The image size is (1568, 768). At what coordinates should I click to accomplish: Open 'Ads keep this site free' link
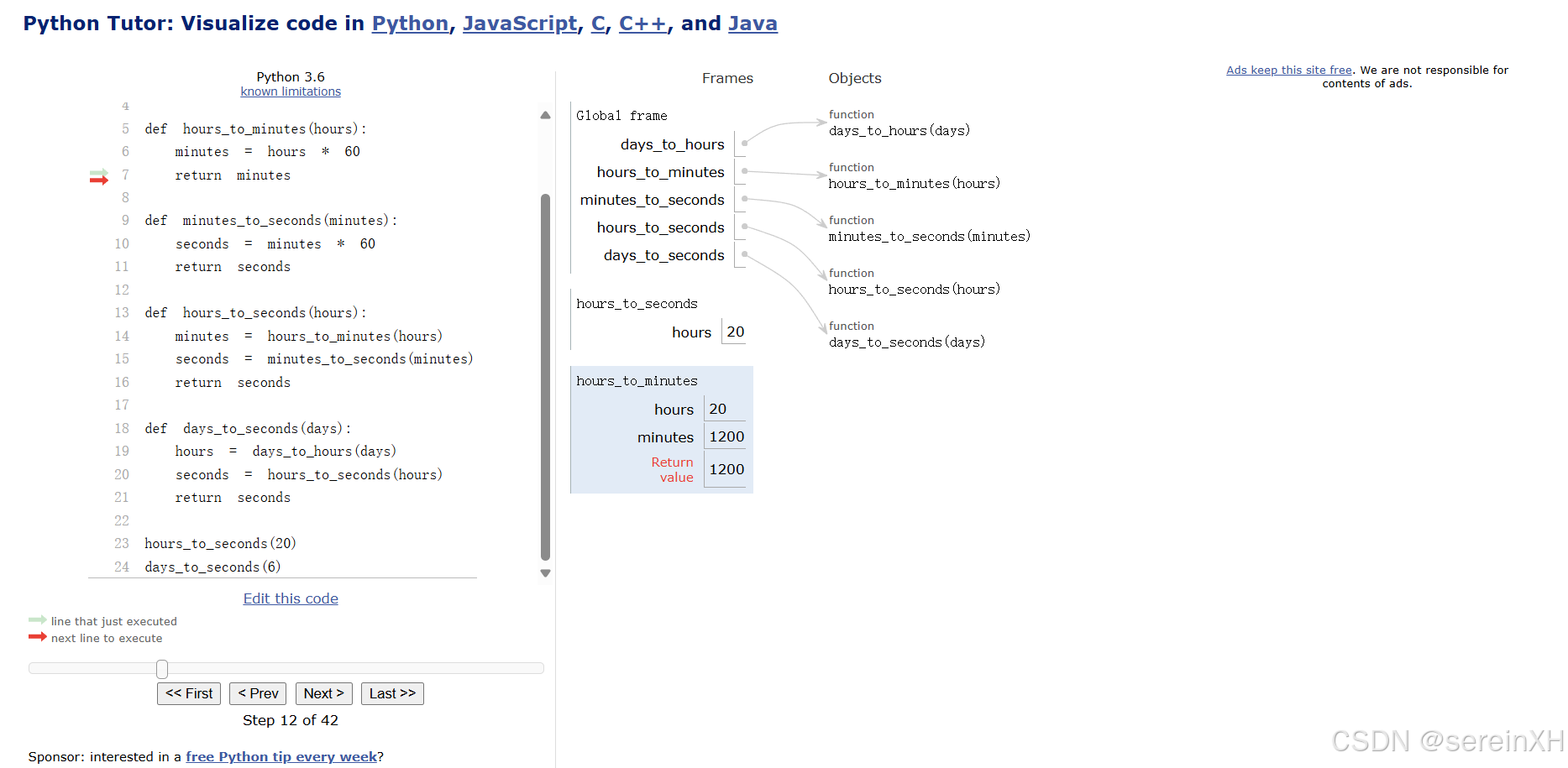click(x=1289, y=71)
